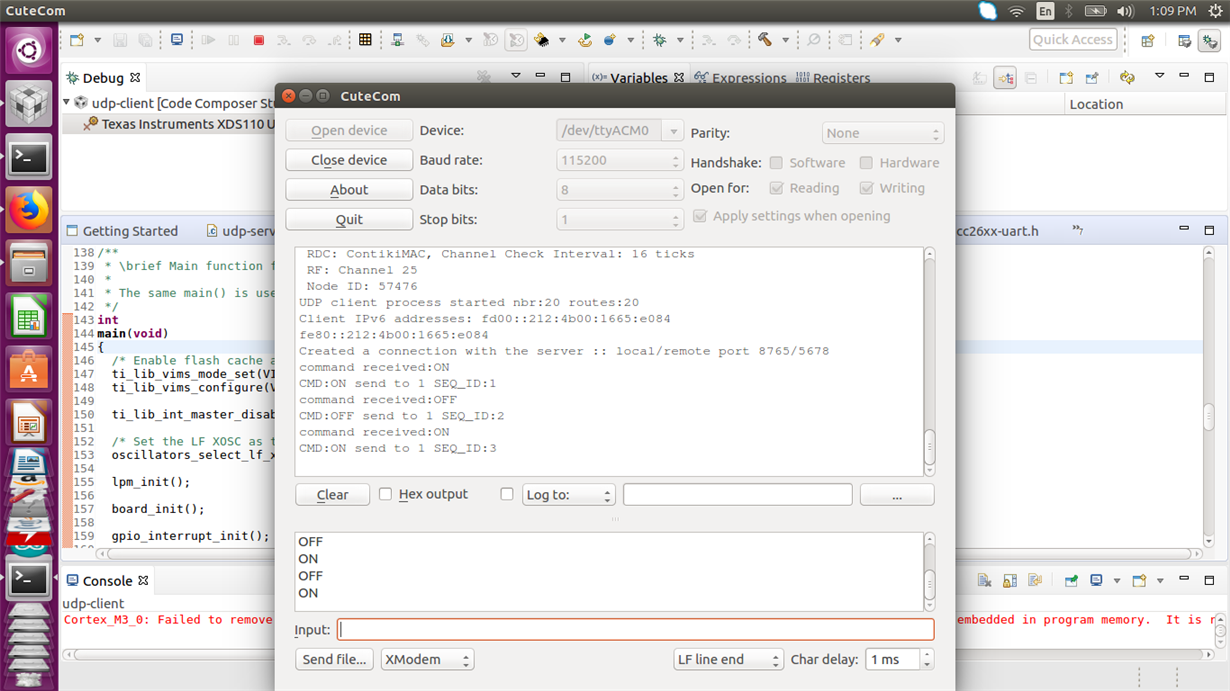The height and width of the screenshot is (691, 1230).
Task: Click the green bug Debug icon
Action: coord(660,40)
